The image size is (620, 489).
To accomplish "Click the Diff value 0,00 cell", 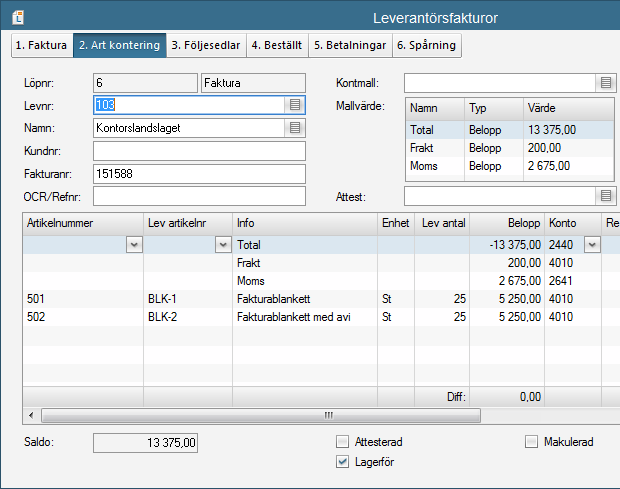I will coord(507,397).
